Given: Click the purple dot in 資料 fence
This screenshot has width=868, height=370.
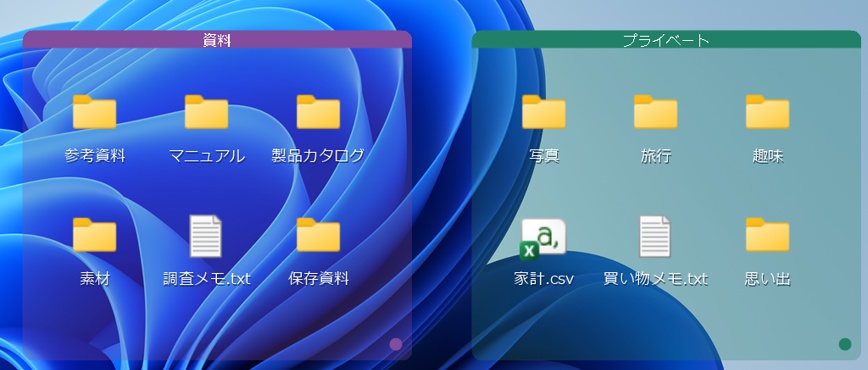Looking at the screenshot, I should (396, 345).
